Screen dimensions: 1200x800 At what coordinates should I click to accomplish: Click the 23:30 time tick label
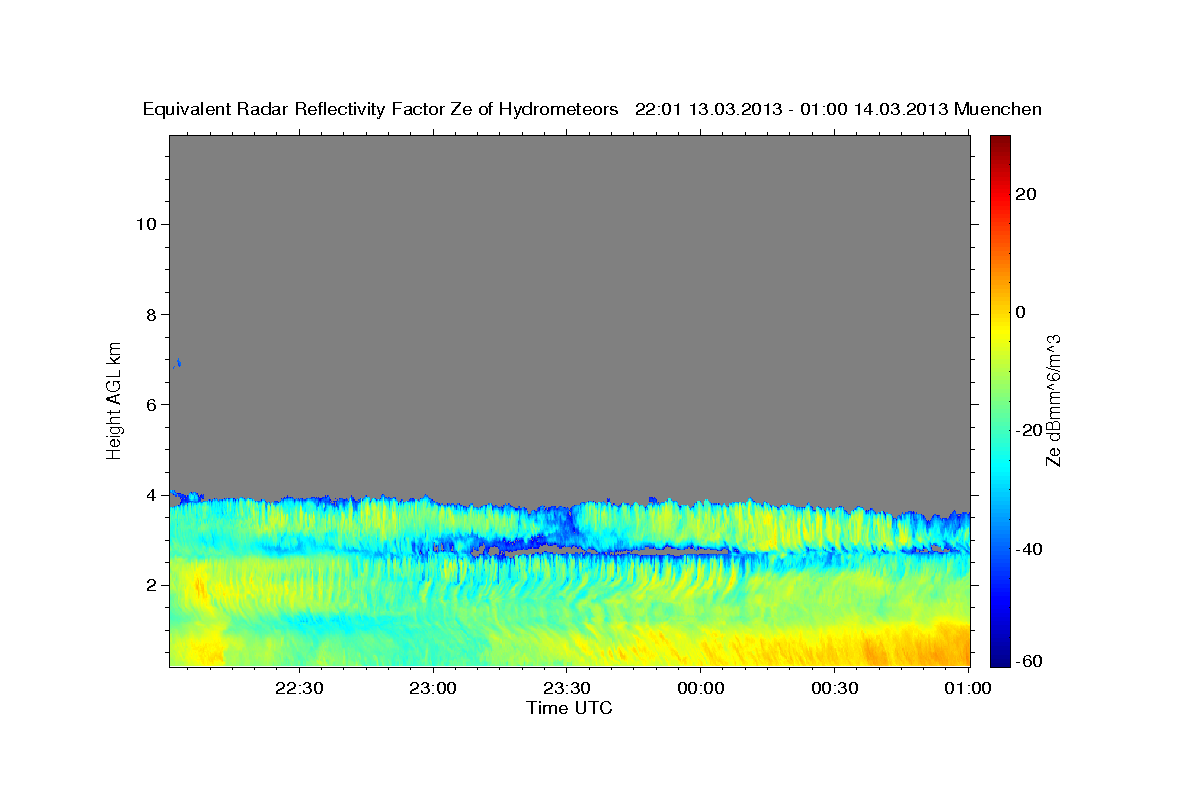point(567,688)
